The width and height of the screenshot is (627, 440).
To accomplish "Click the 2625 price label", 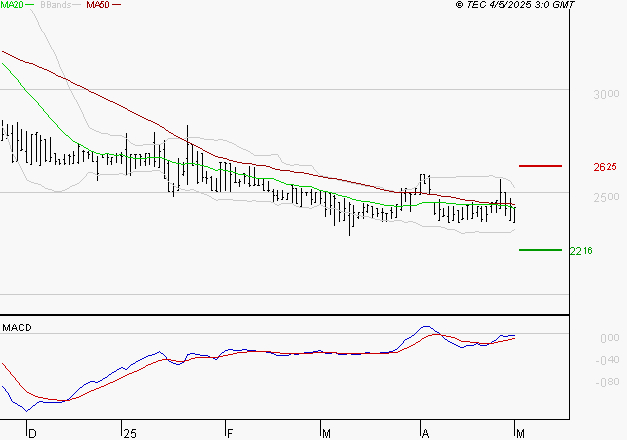I will [x=603, y=167].
